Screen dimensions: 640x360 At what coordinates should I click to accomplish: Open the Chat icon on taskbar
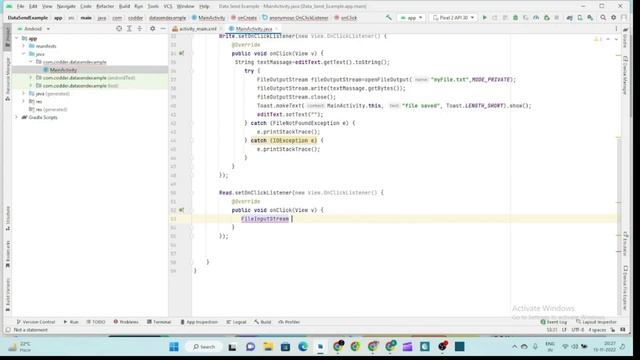250,347
